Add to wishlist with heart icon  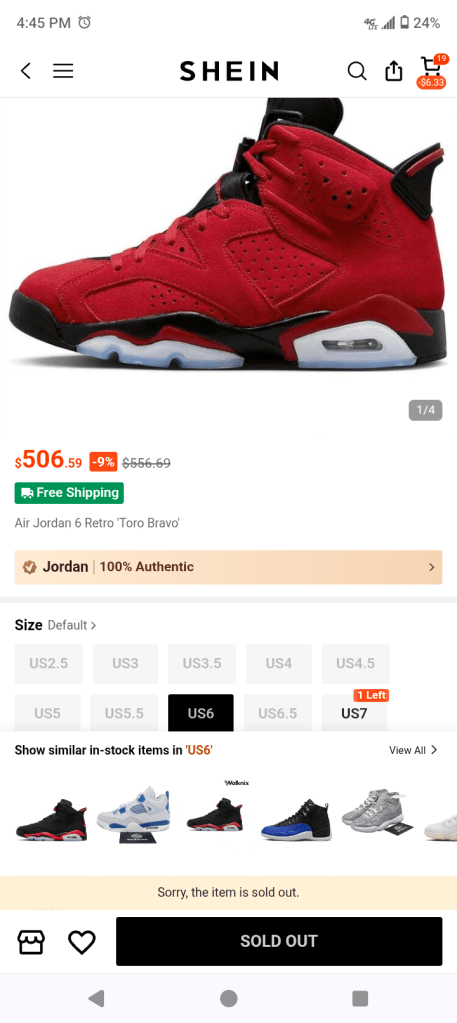[x=82, y=941]
